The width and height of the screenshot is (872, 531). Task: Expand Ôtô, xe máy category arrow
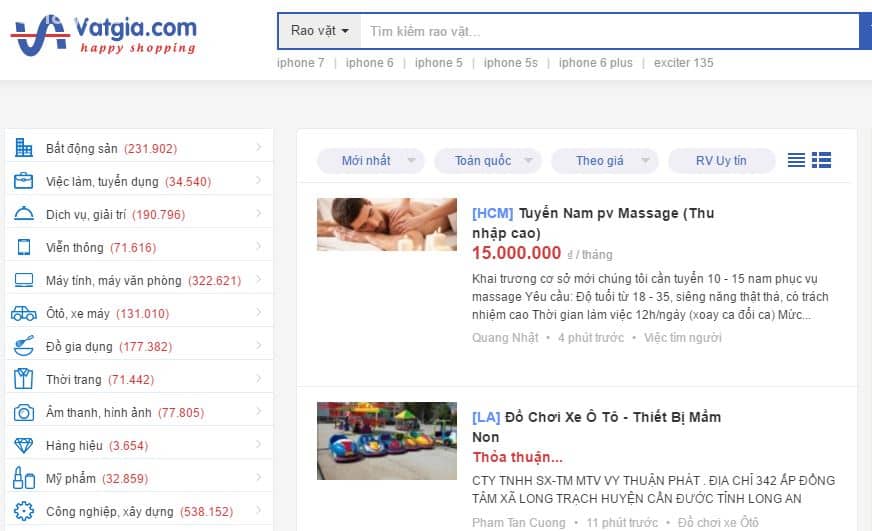(x=259, y=312)
